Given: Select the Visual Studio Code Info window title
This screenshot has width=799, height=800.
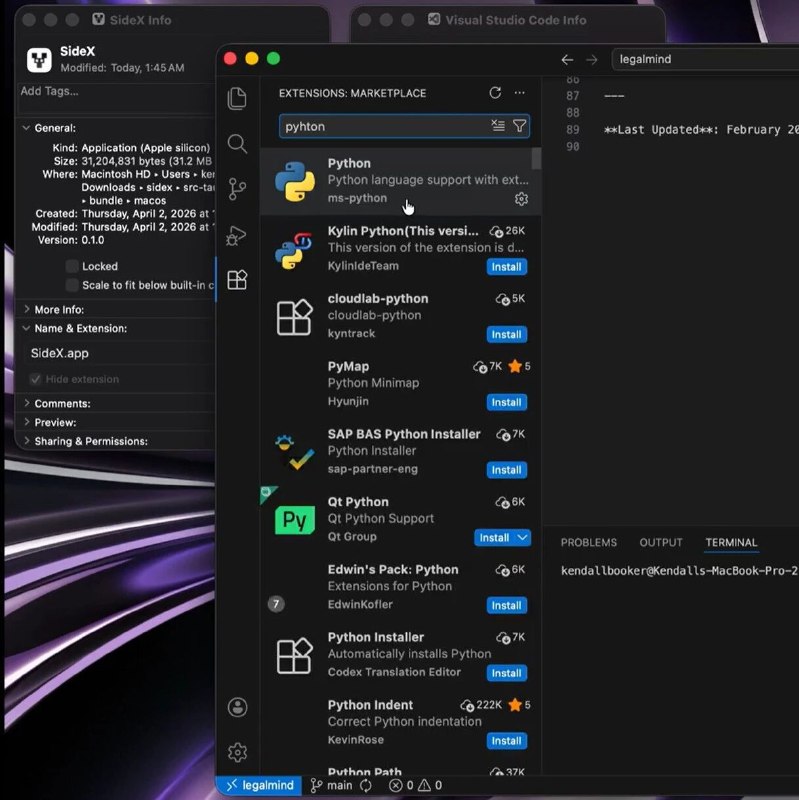Looking at the screenshot, I should click(515, 20).
